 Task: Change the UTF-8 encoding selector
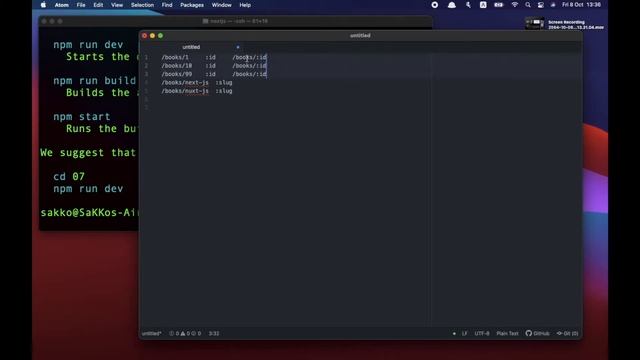click(x=482, y=333)
